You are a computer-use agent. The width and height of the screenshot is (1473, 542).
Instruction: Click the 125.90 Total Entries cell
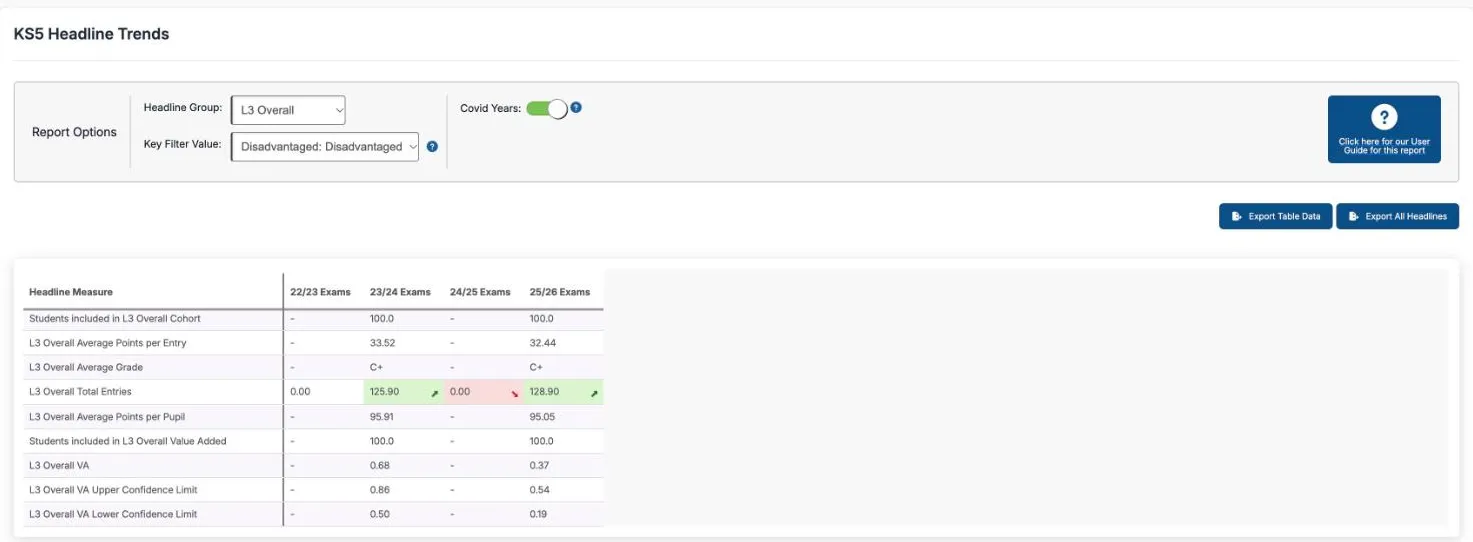click(x=403, y=392)
